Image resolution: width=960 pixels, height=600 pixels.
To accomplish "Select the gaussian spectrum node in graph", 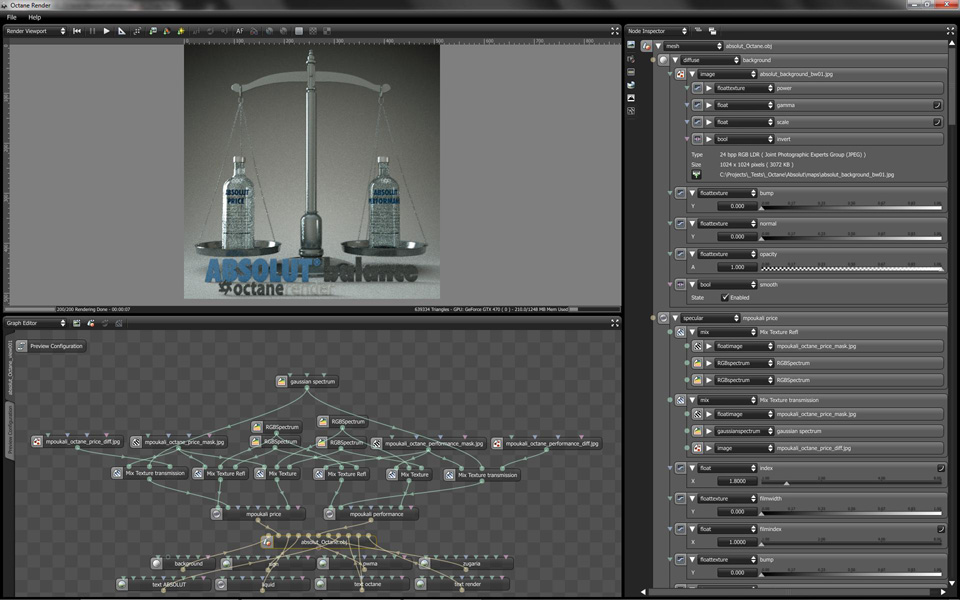I will (306, 381).
